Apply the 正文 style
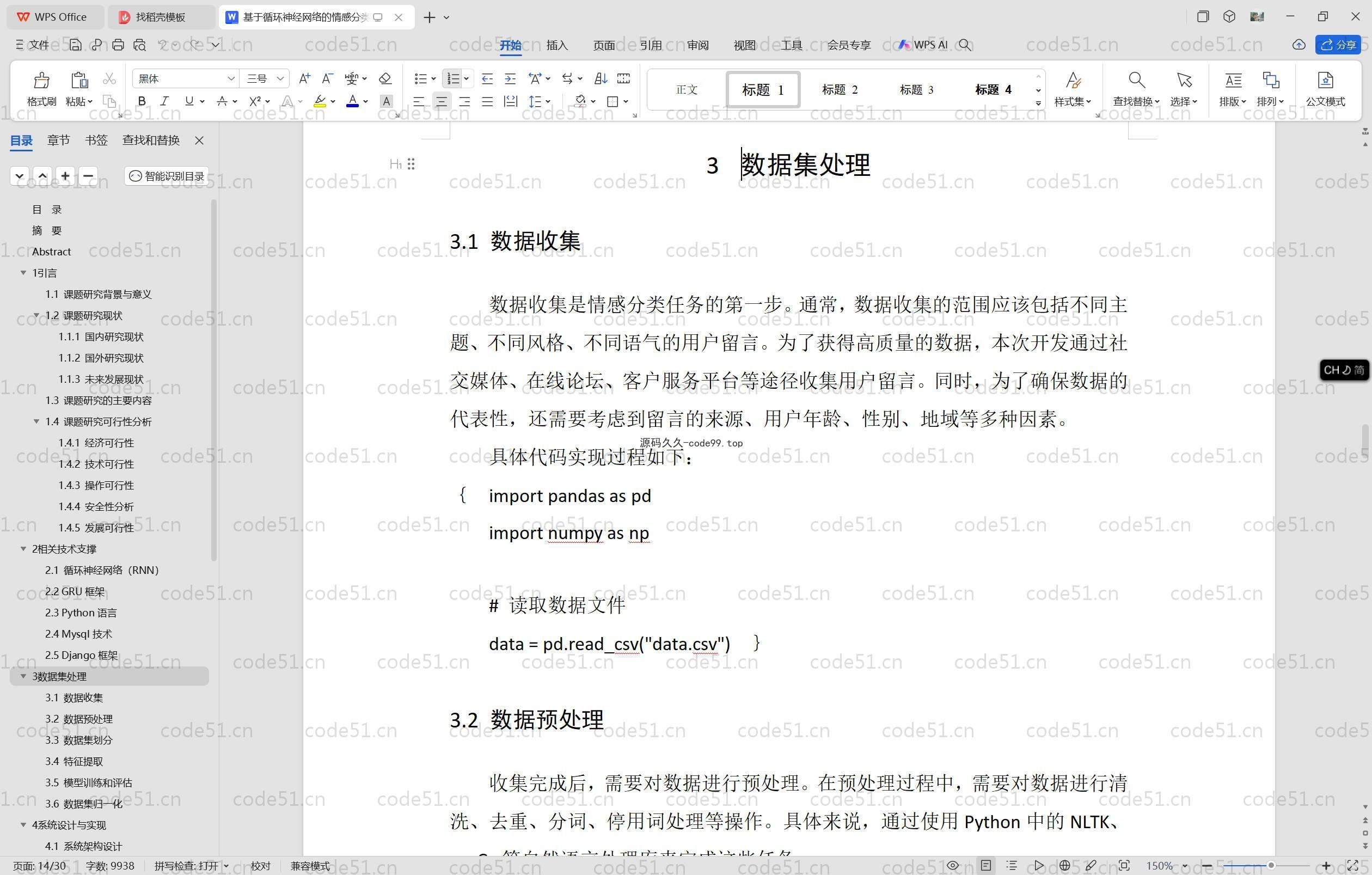 pos(687,89)
